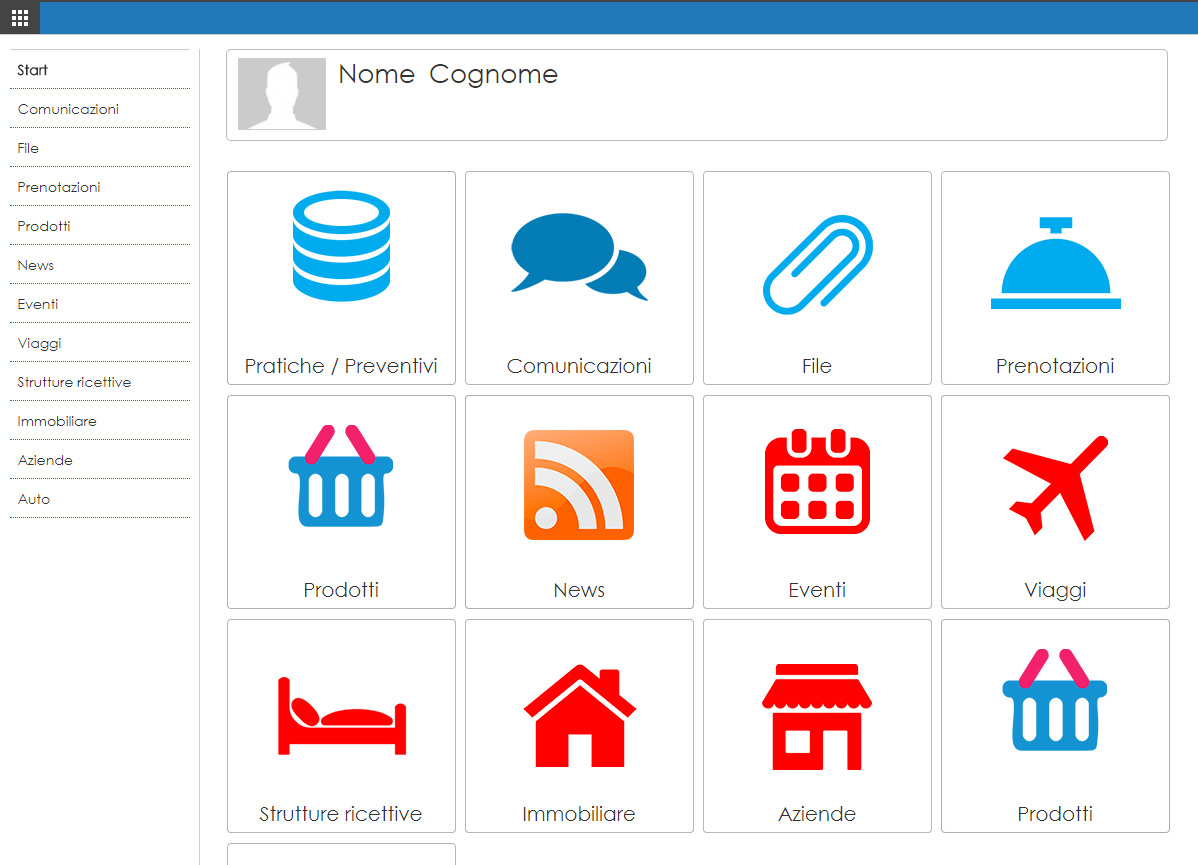This screenshot has height=865, width=1198.
Task: Click the Nome Cognome profile name
Action: (x=447, y=75)
